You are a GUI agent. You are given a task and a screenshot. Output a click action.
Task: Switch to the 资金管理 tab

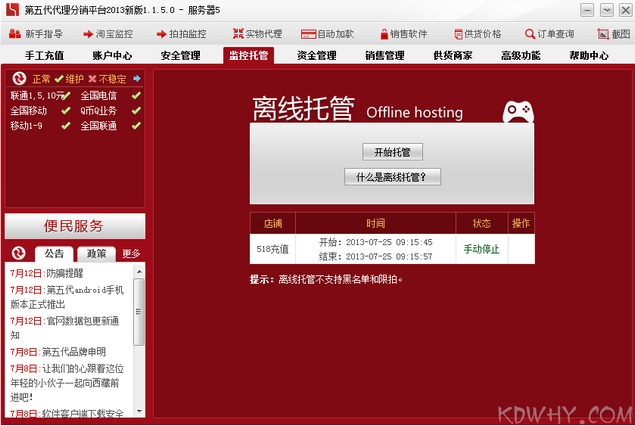click(316, 56)
